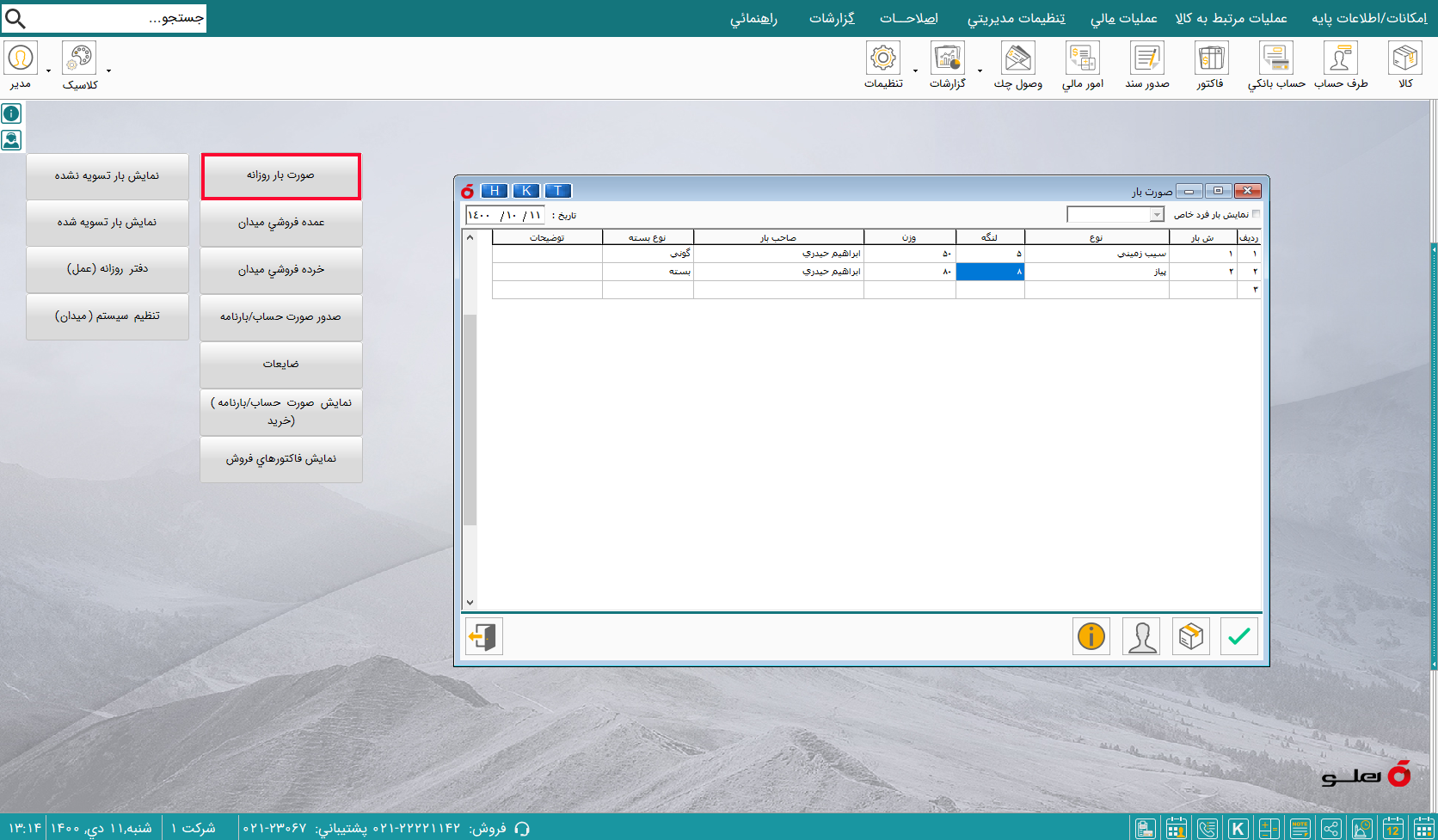The width and height of the screenshot is (1438, 840).
Task: Click the person icon in dialog footer
Action: 1141,636
